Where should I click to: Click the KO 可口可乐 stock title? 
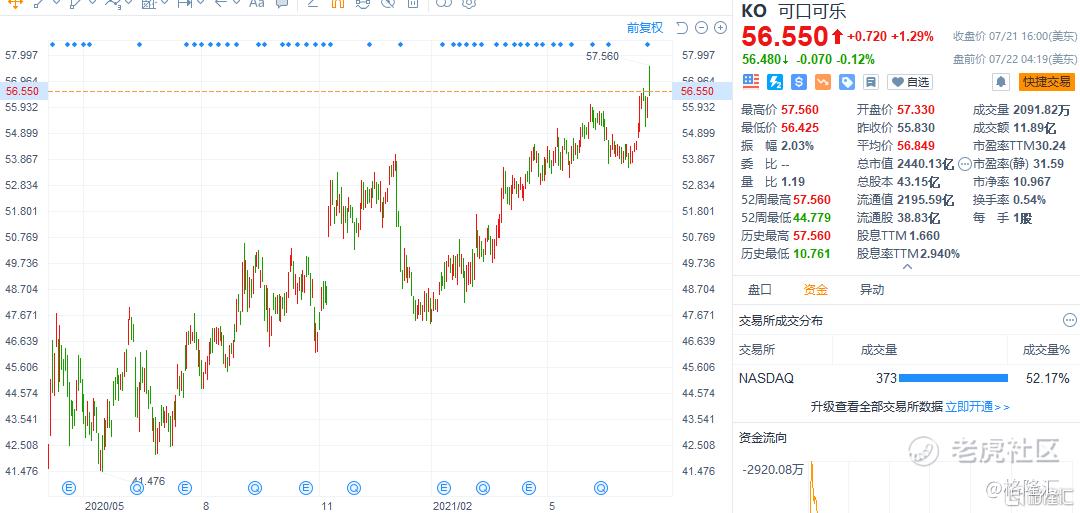point(793,11)
